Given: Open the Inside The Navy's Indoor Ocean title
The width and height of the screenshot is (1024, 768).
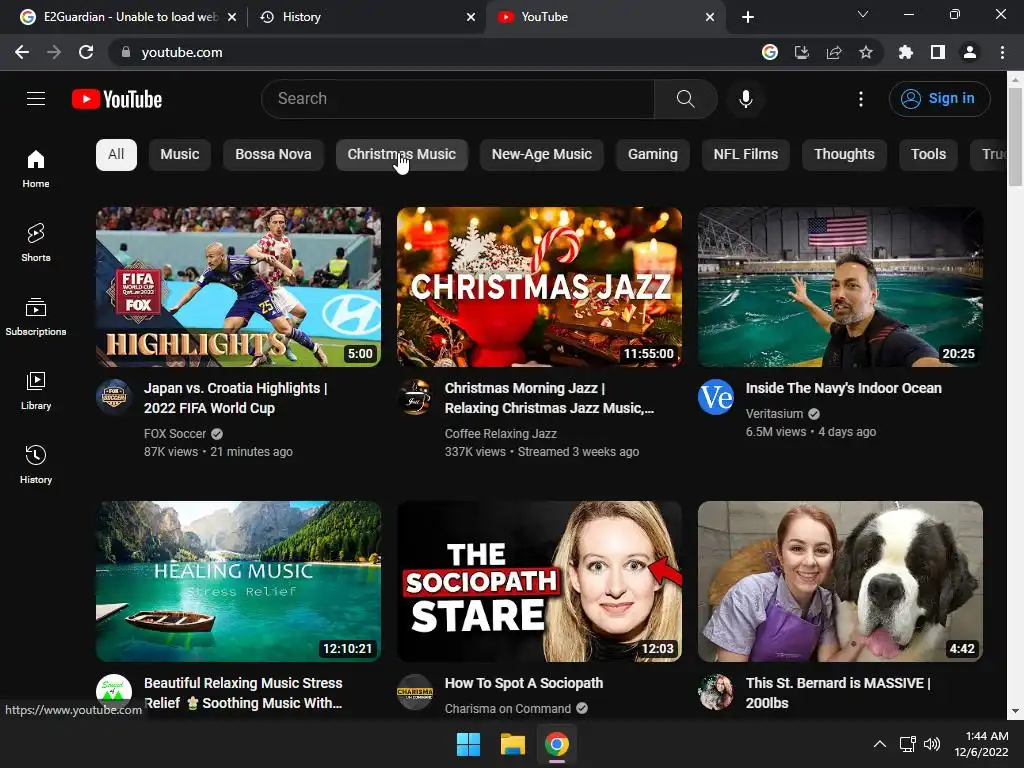Looking at the screenshot, I should [844, 389].
